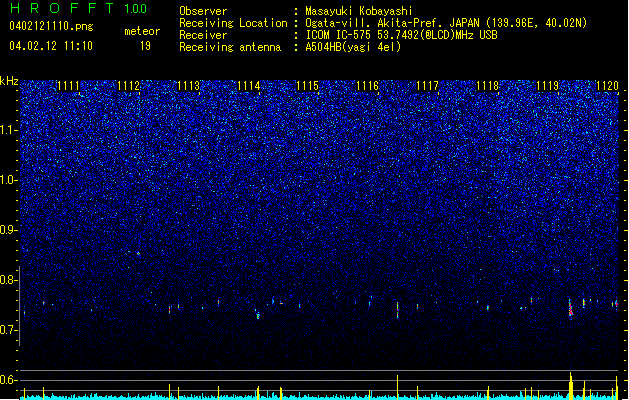Select the ICOM IC-575 53.7492 MHz USB text
This screenshot has width=629, height=400.
[x=401, y=35]
